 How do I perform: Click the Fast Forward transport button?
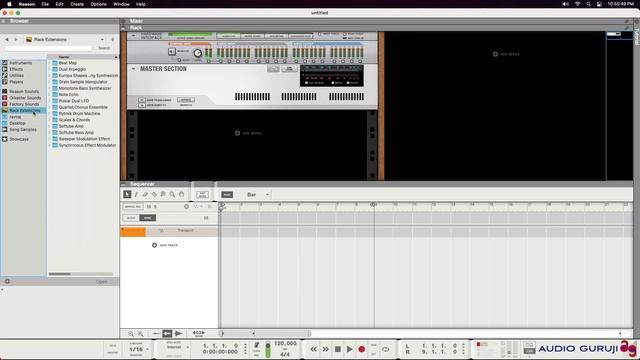[325, 349]
